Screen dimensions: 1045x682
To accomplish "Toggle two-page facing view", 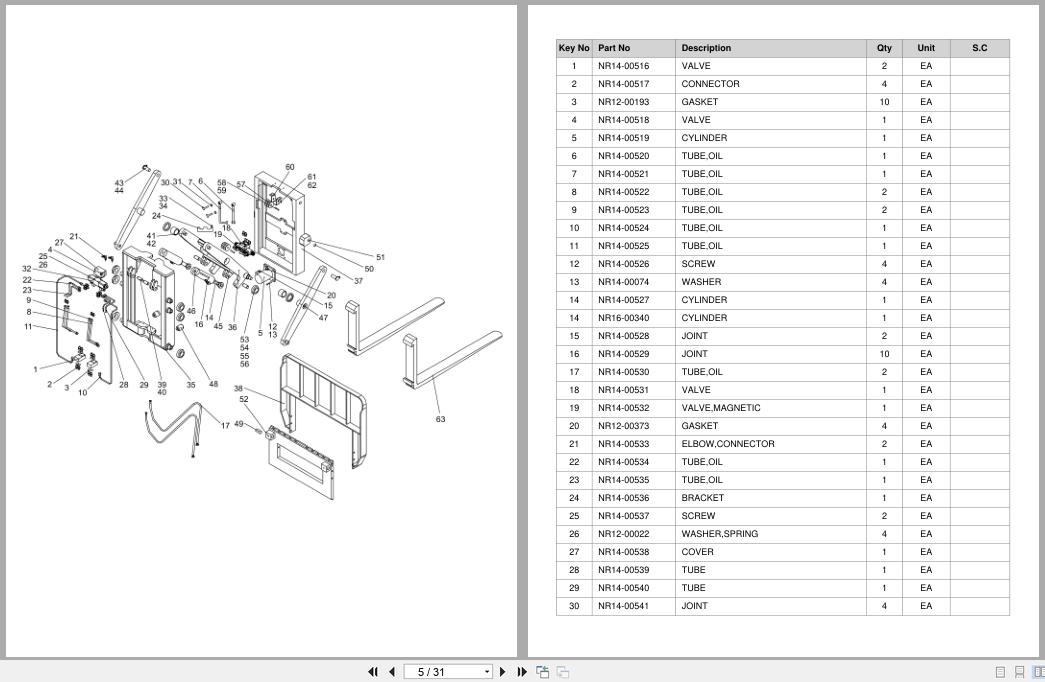I will [x=1038, y=672].
